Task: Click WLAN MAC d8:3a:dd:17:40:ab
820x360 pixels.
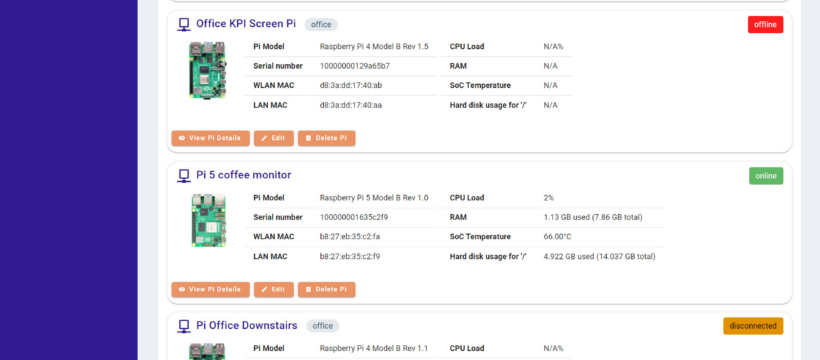Action: (351, 85)
